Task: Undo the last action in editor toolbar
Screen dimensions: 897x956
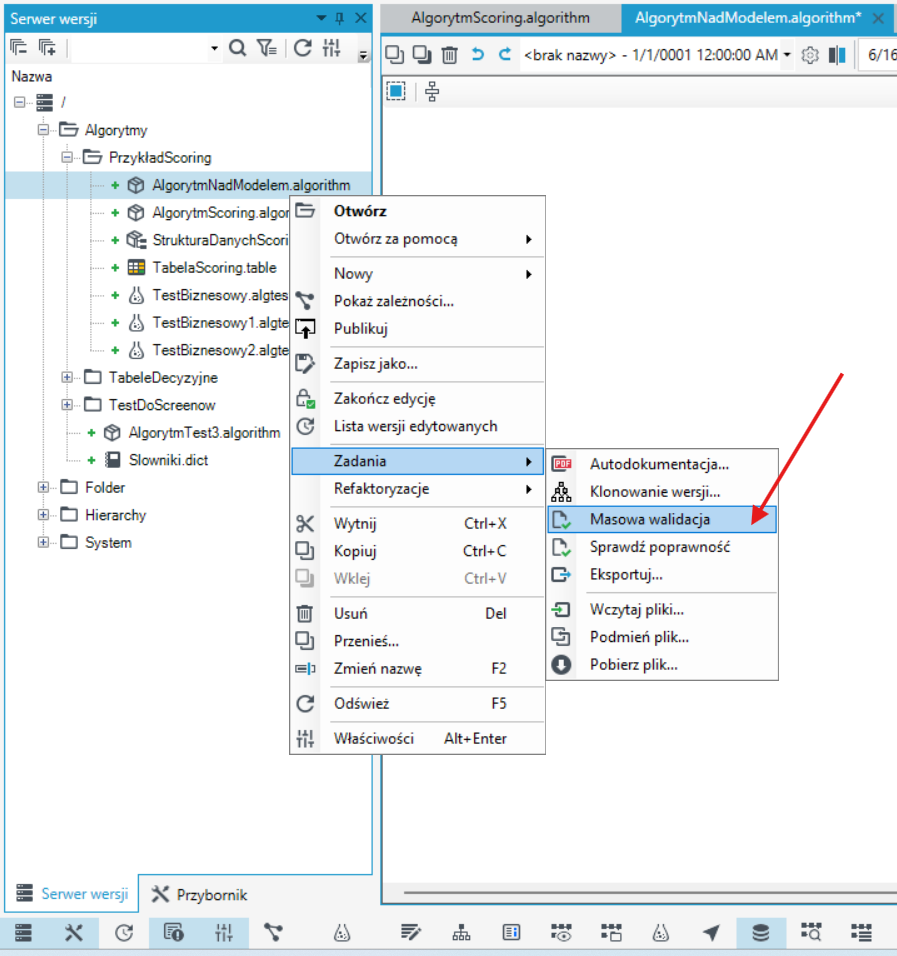Action: click(x=477, y=55)
